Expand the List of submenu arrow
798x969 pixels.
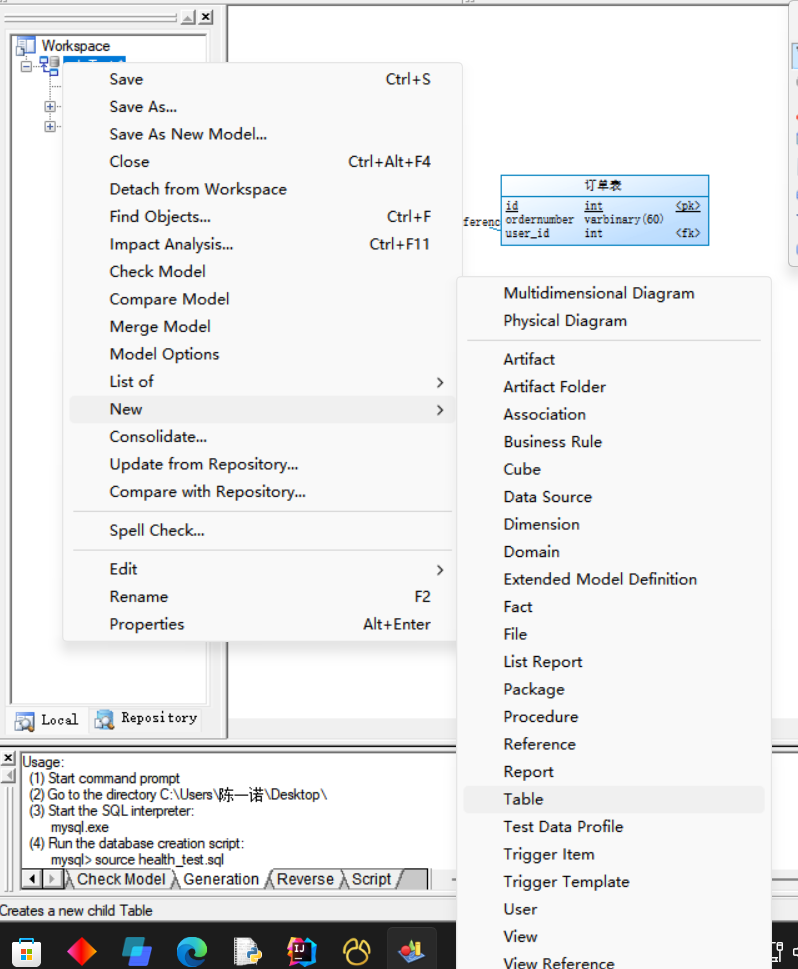pyautogui.click(x=440, y=383)
